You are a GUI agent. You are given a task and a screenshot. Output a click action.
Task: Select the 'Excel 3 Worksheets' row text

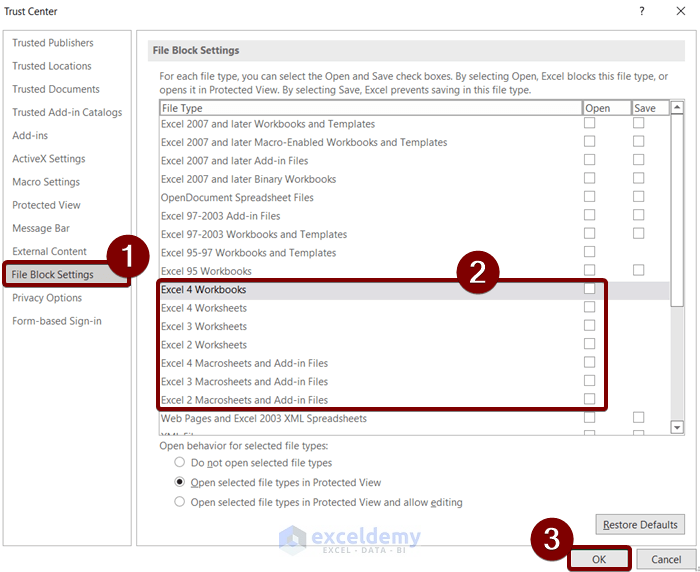tap(204, 327)
